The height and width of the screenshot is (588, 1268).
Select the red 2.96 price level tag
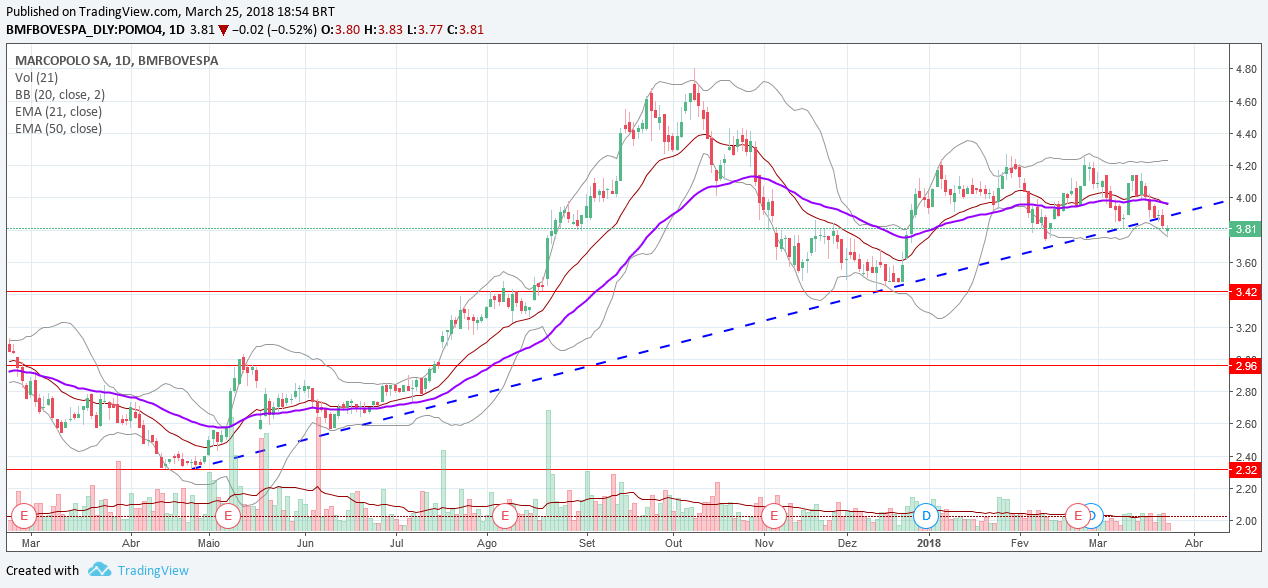1245,366
